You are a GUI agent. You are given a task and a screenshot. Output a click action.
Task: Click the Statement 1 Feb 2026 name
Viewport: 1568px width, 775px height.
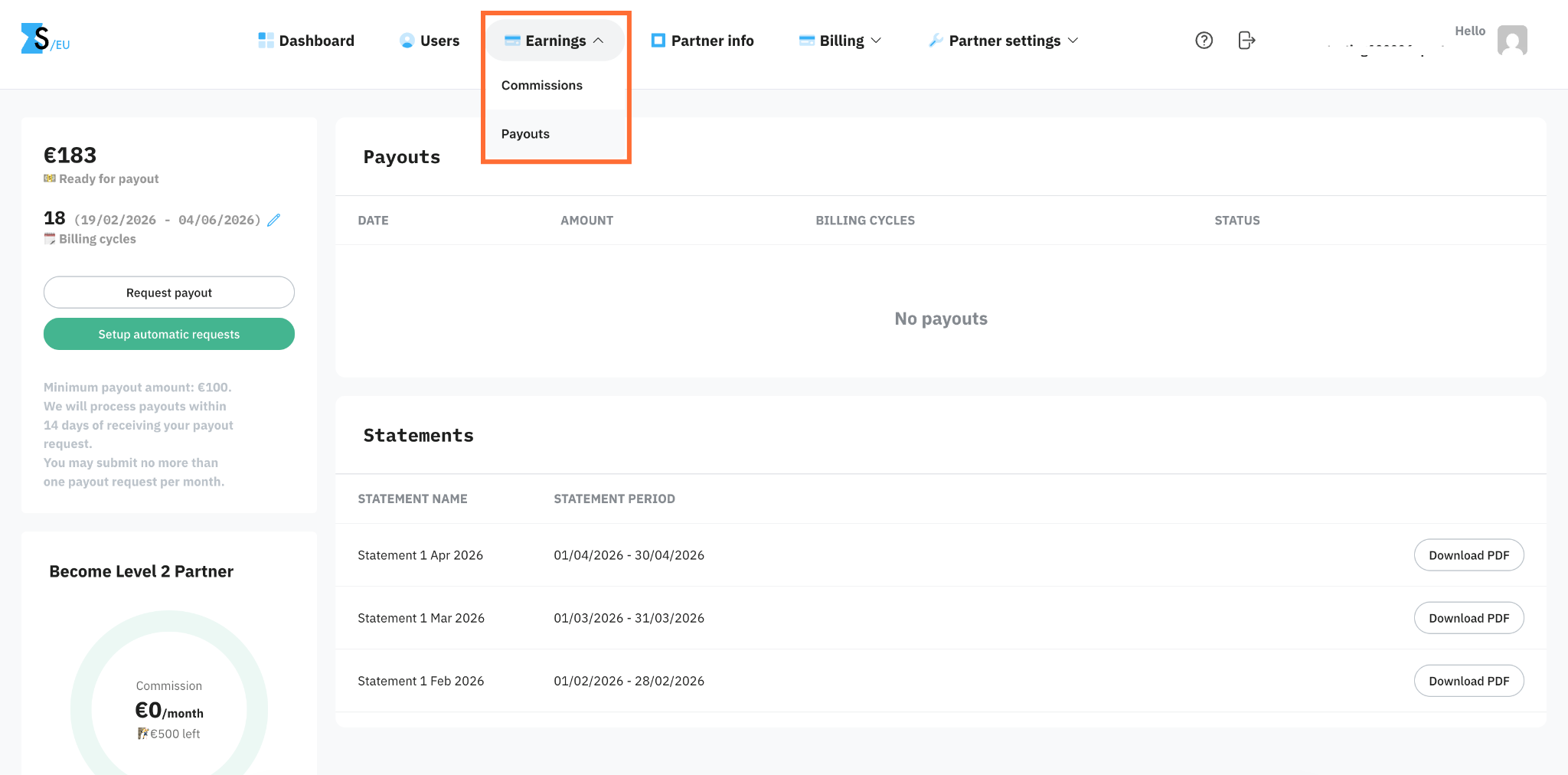point(421,681)
